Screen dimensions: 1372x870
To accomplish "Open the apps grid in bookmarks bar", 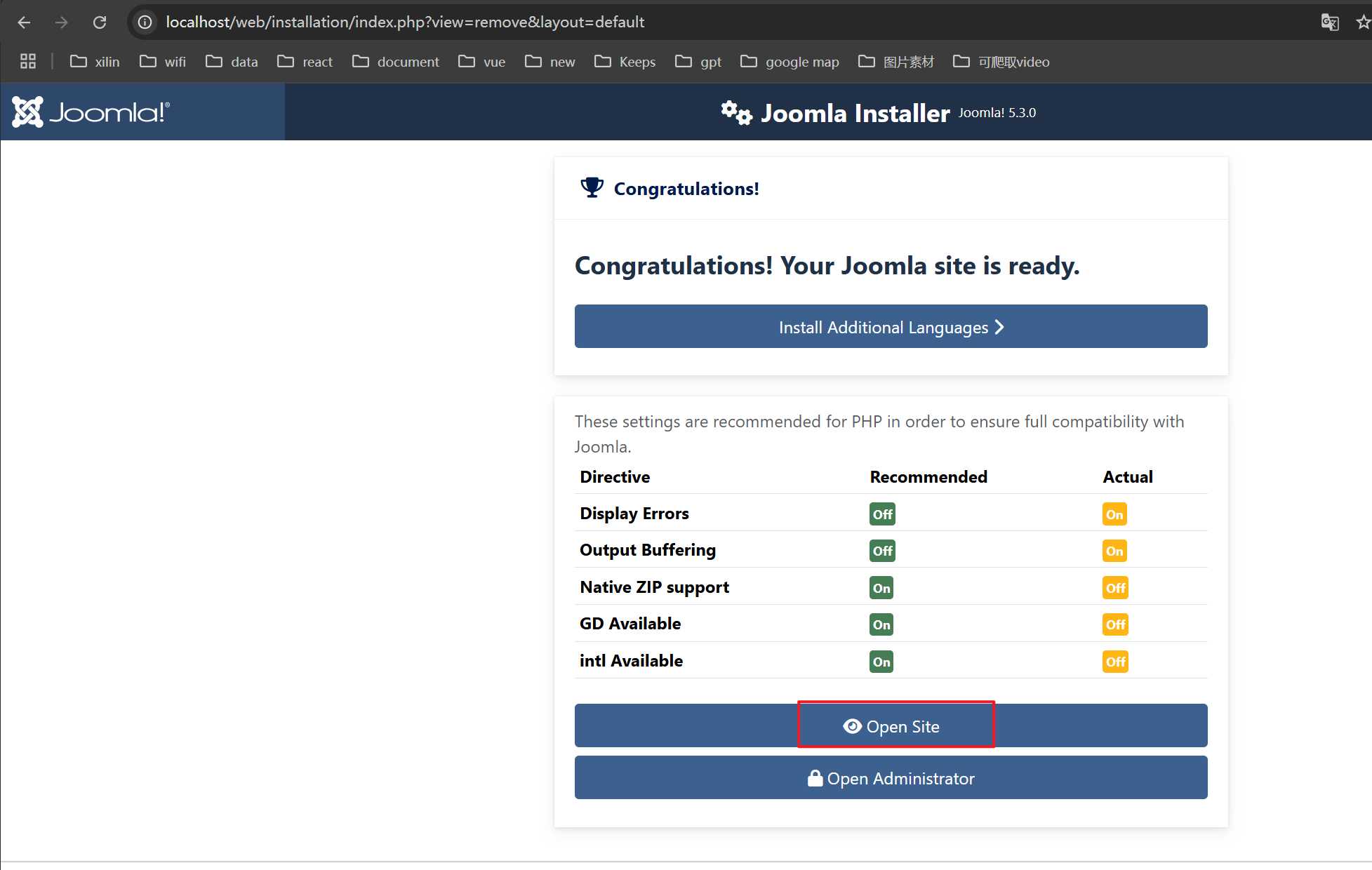I will point(28,62).
